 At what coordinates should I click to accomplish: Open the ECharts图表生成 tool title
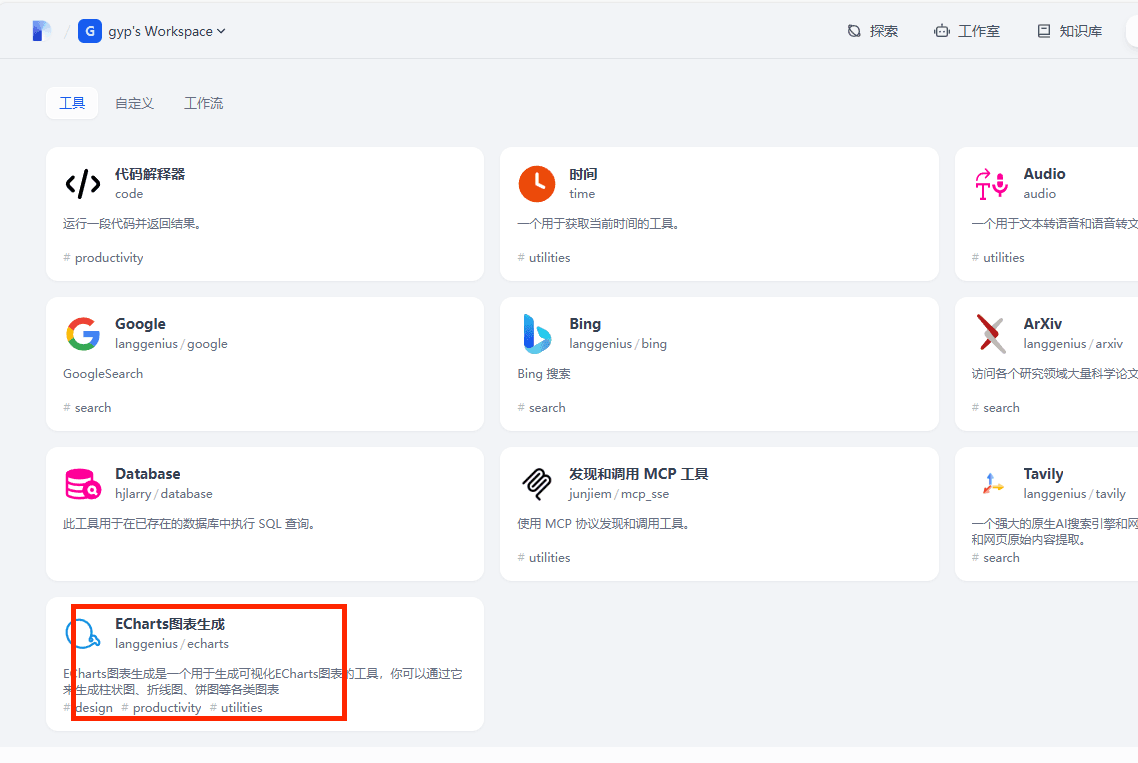tap(170, 624)
